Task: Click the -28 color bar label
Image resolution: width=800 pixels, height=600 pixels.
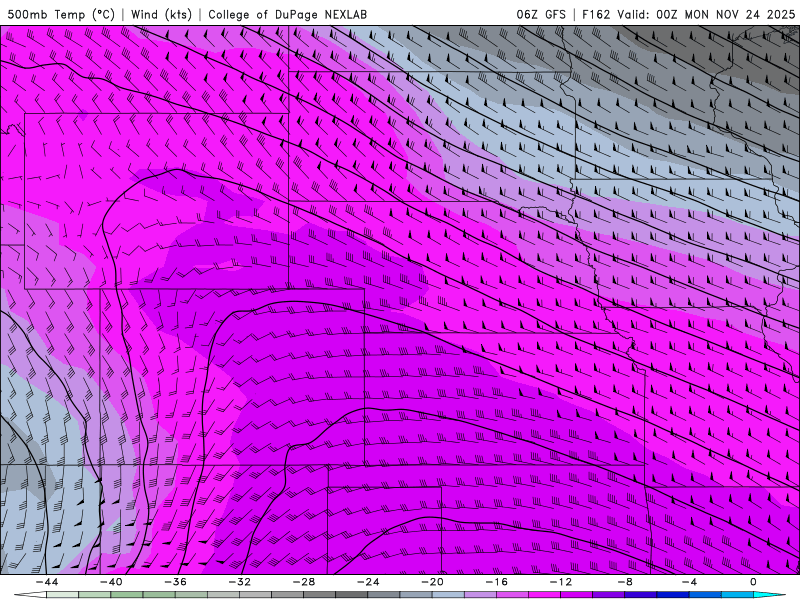Action: pyautogui.click(x=304, y=582)
